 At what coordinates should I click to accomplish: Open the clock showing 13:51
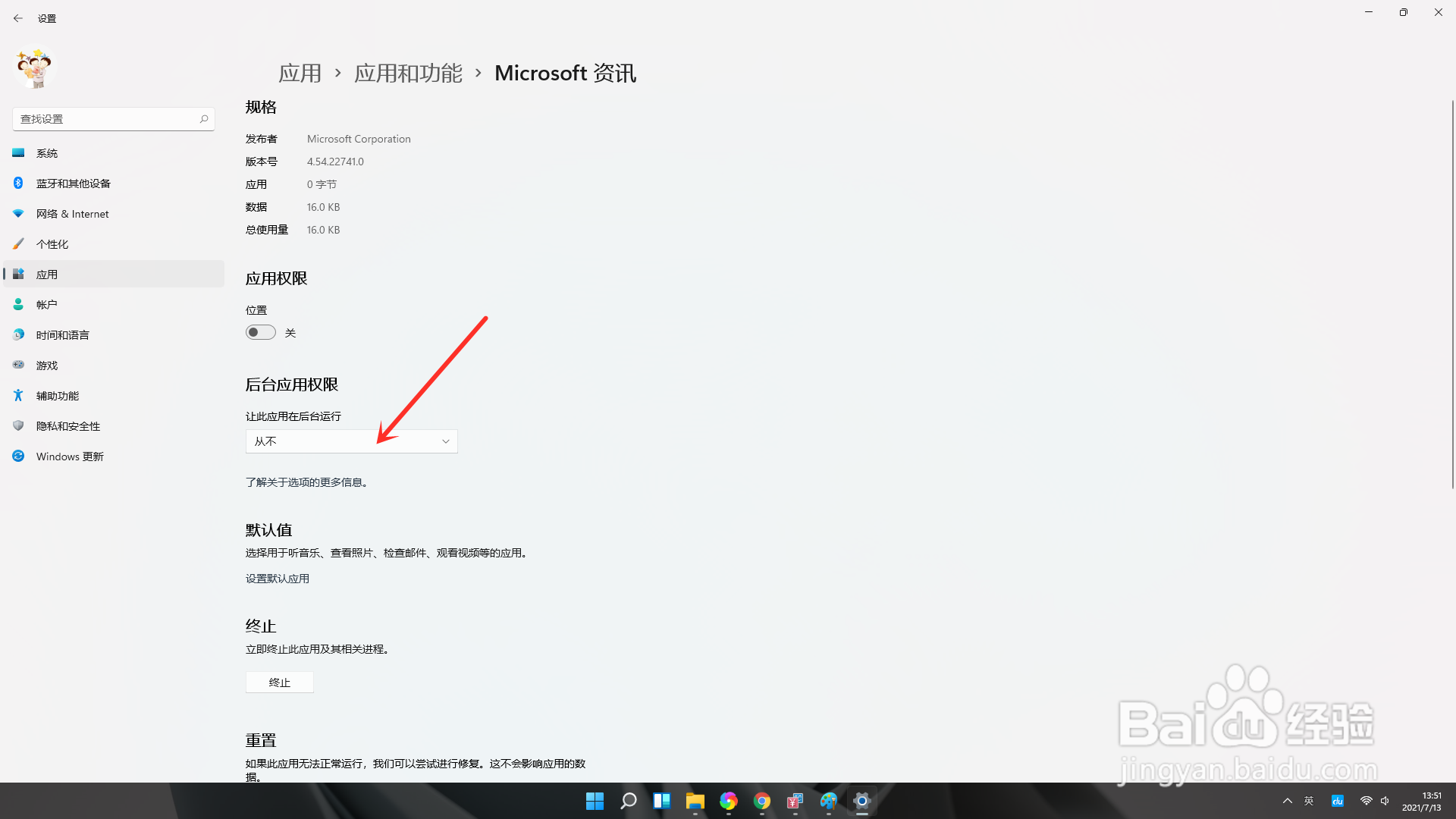1422,802
